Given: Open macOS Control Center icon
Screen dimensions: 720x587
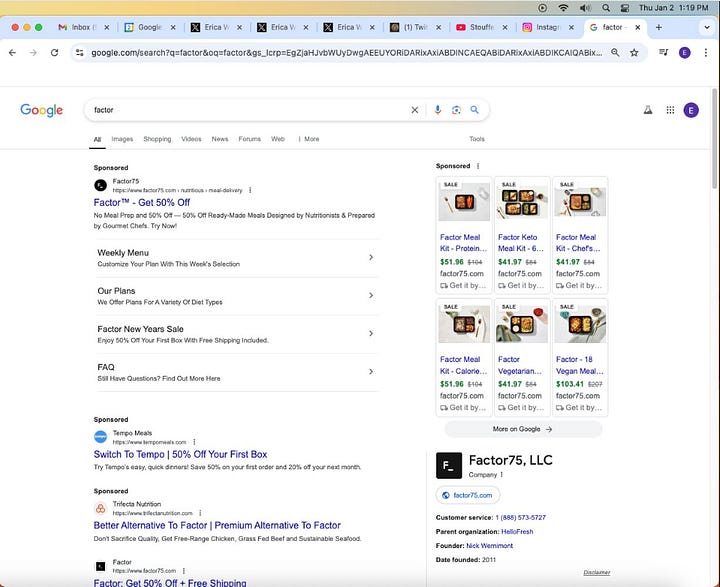Looking at the screenshot, I should coord(625,8).
